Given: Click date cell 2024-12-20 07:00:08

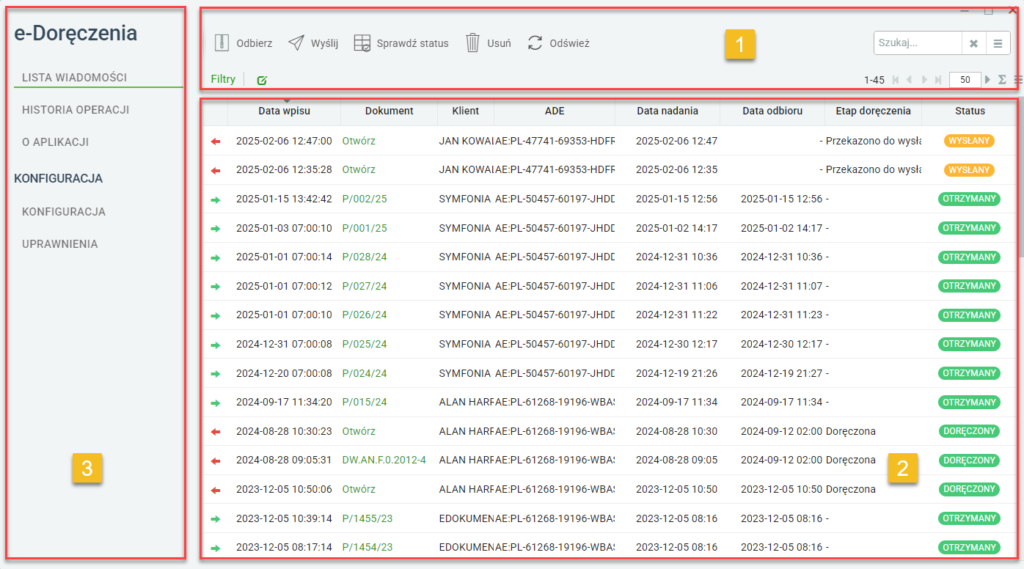Looking at the screenshot, I should pyautogui.click(x=284, y=374).
